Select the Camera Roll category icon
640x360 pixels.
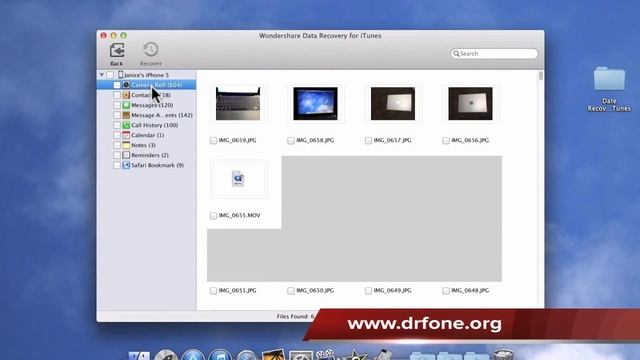pyautogui.click(x=126, y=85)
